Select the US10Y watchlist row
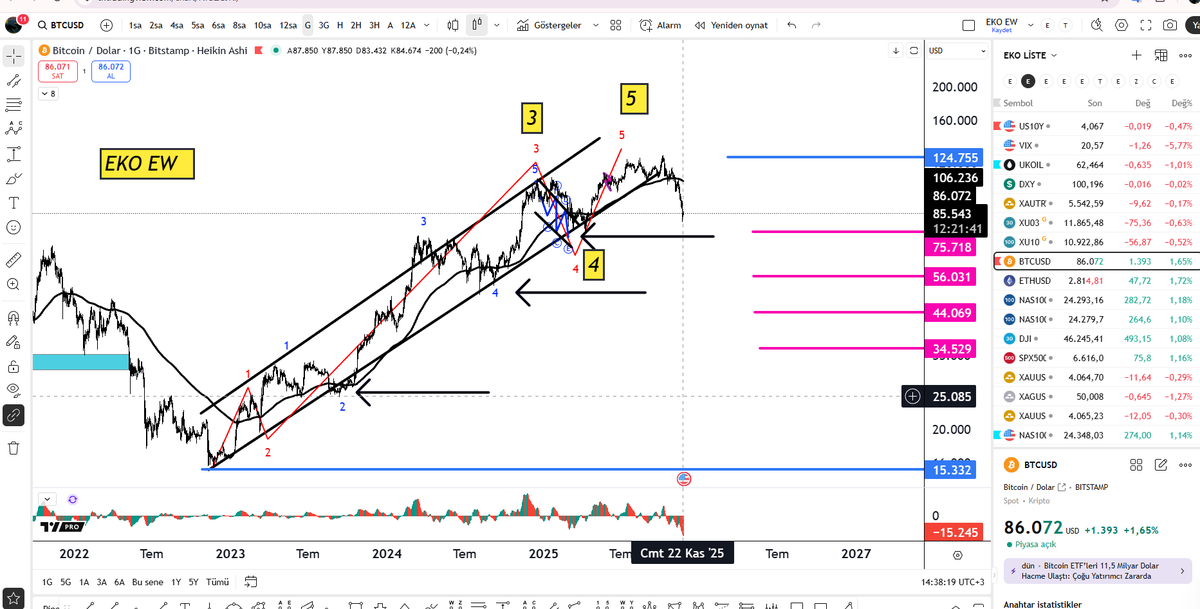Image resolution: width=1200 pixels, height=609 pixels. [x=1096, y=126]
